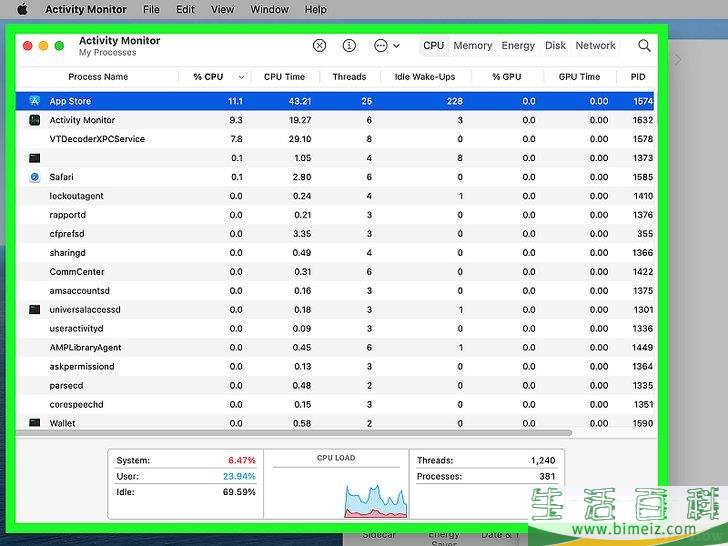The height and width of the screenshot is (546, 728).
Task: Select the rapportd process
Action: tap(67, 215)
